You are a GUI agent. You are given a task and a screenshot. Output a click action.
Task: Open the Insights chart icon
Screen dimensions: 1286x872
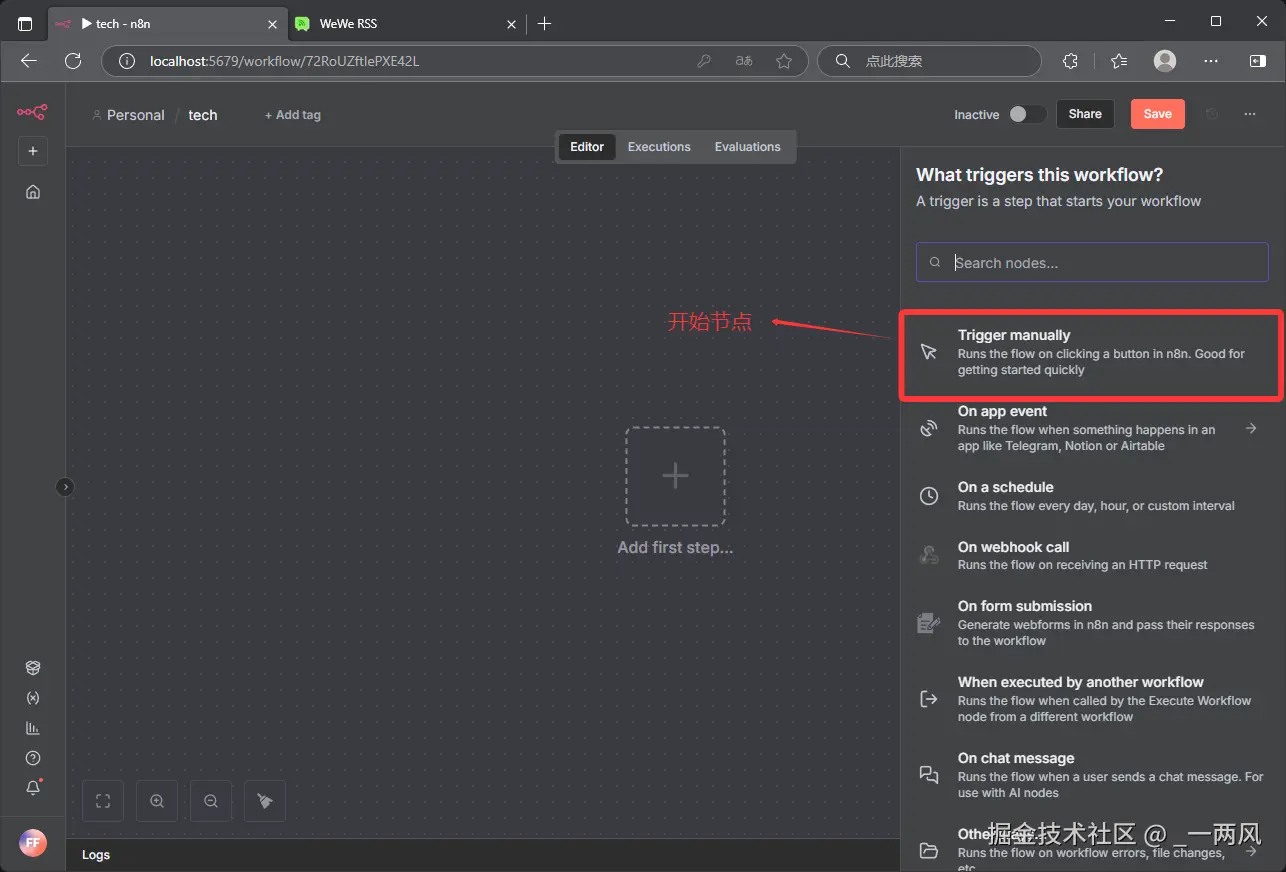point(33,728)
